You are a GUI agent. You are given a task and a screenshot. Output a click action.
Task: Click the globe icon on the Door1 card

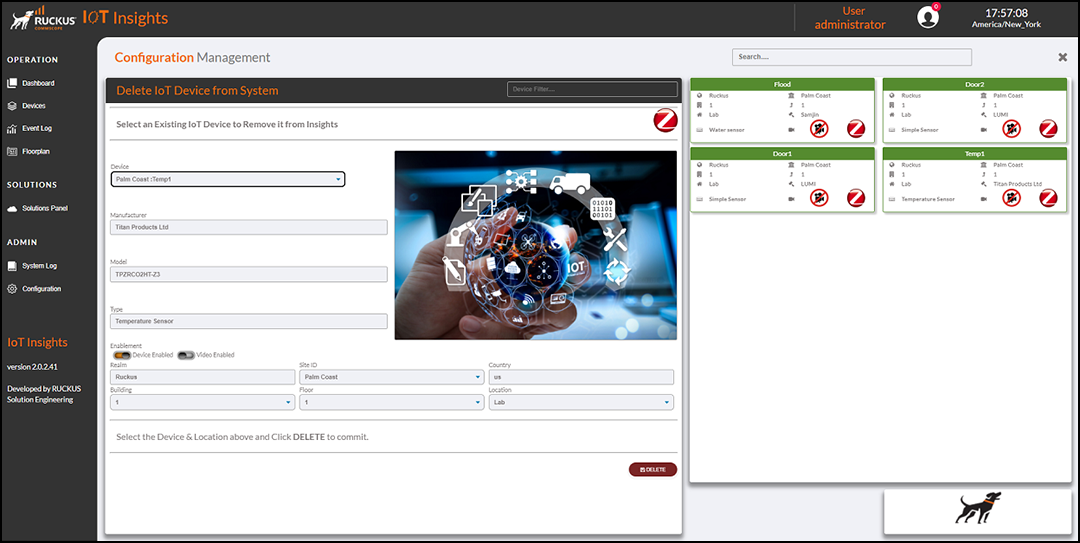(x=700, y=165)
